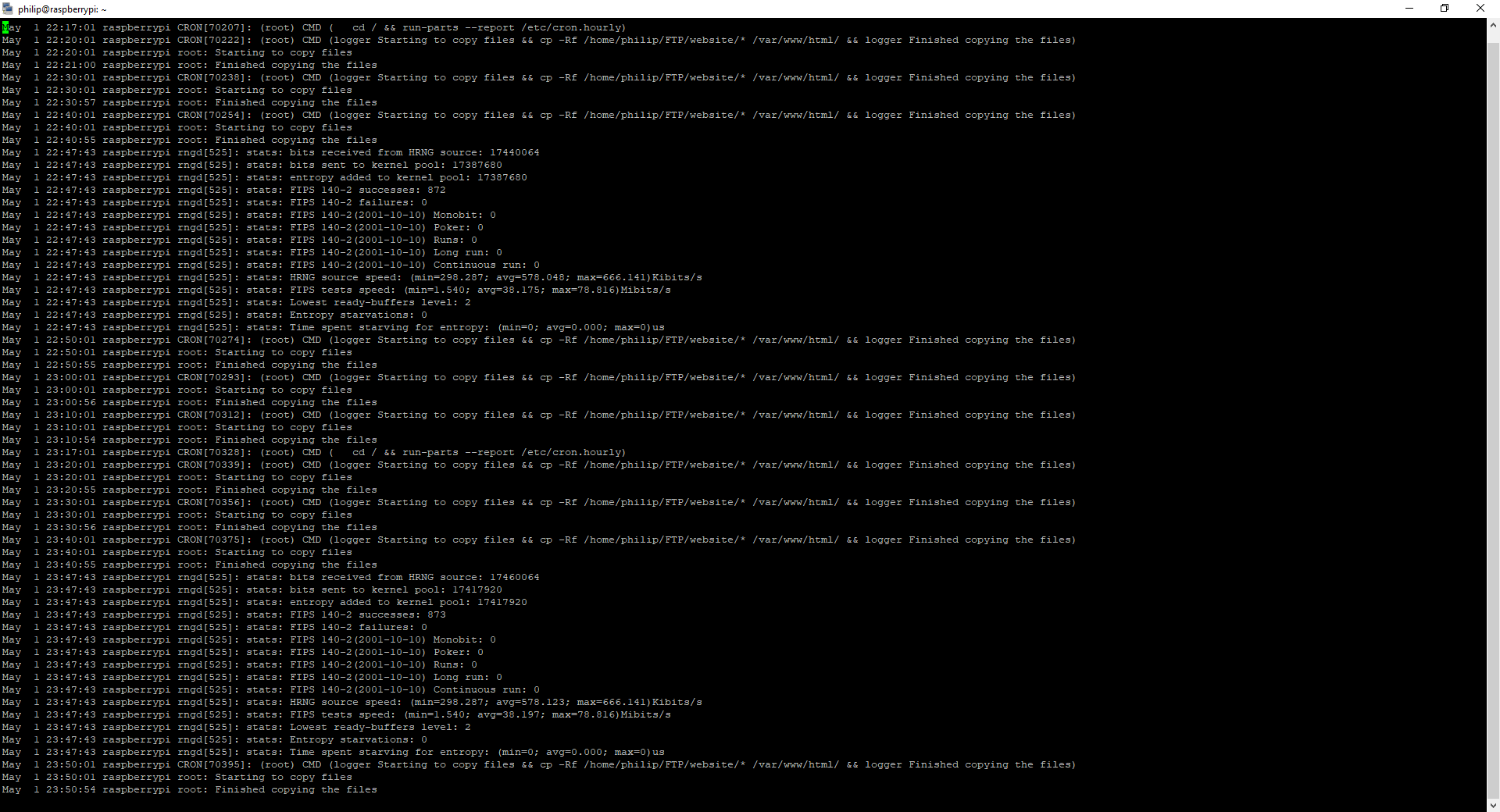Click the philip@raspberrypi window title text

pyautogui.click(x=62, y=9)
